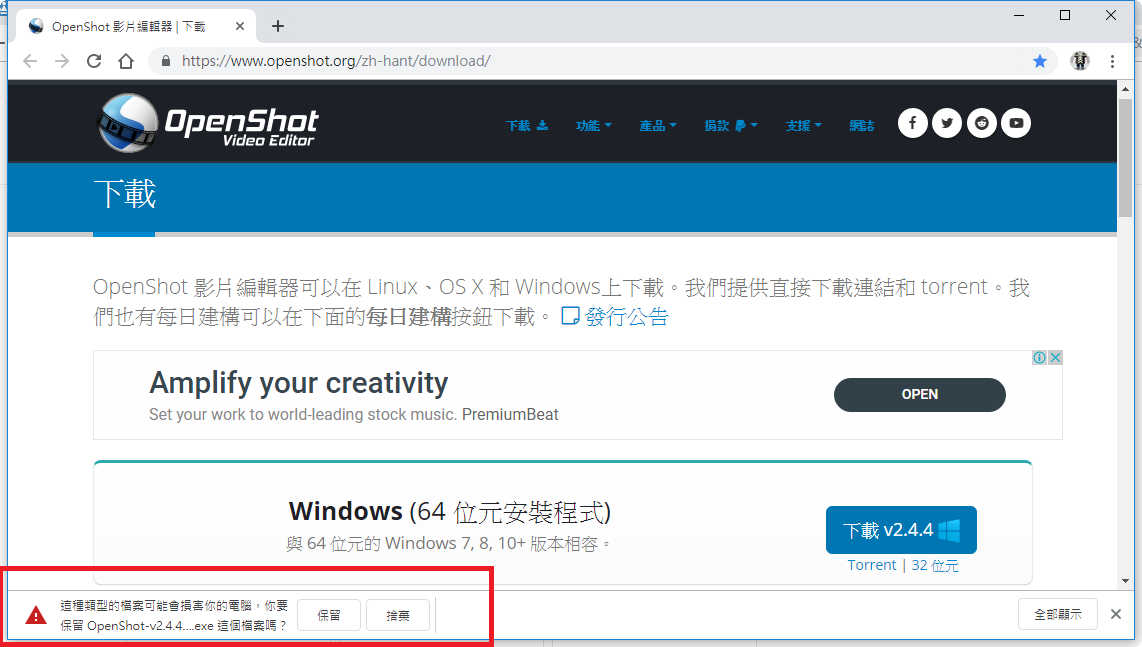Click the OpenShot Video Editor logo
Viewport: 1142px width, 647px height.
pos(208,122)
